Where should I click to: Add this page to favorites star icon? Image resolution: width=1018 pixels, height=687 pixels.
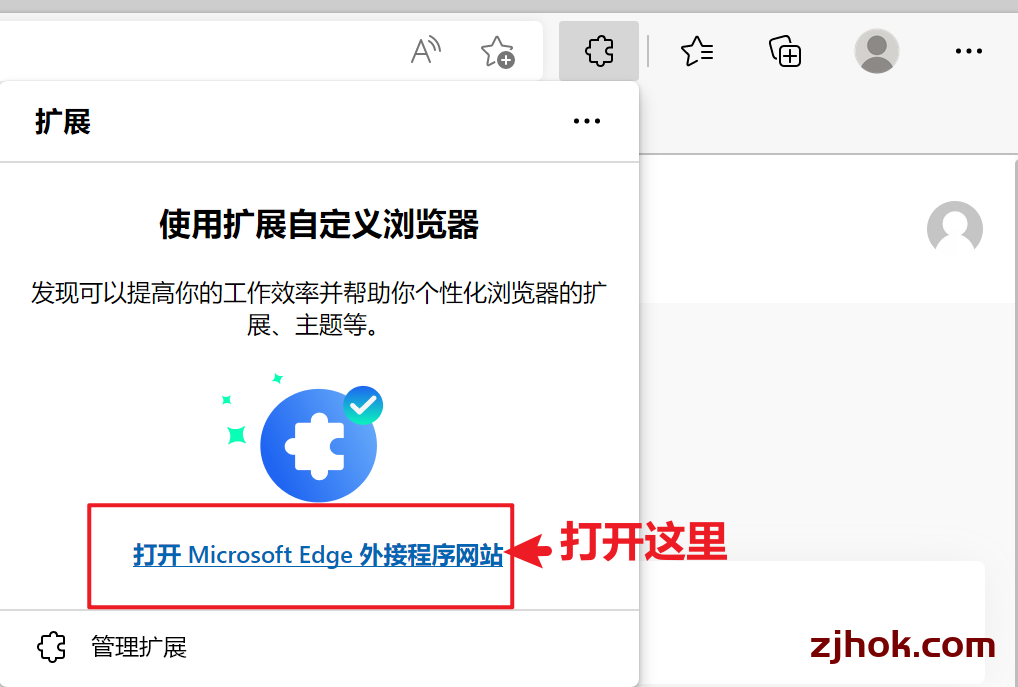click(x=497, y=51)
